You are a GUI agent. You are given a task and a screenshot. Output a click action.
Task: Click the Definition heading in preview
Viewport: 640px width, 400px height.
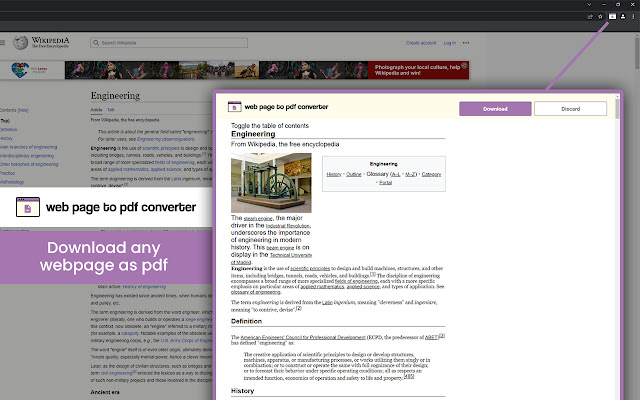[x=246, y=321]
